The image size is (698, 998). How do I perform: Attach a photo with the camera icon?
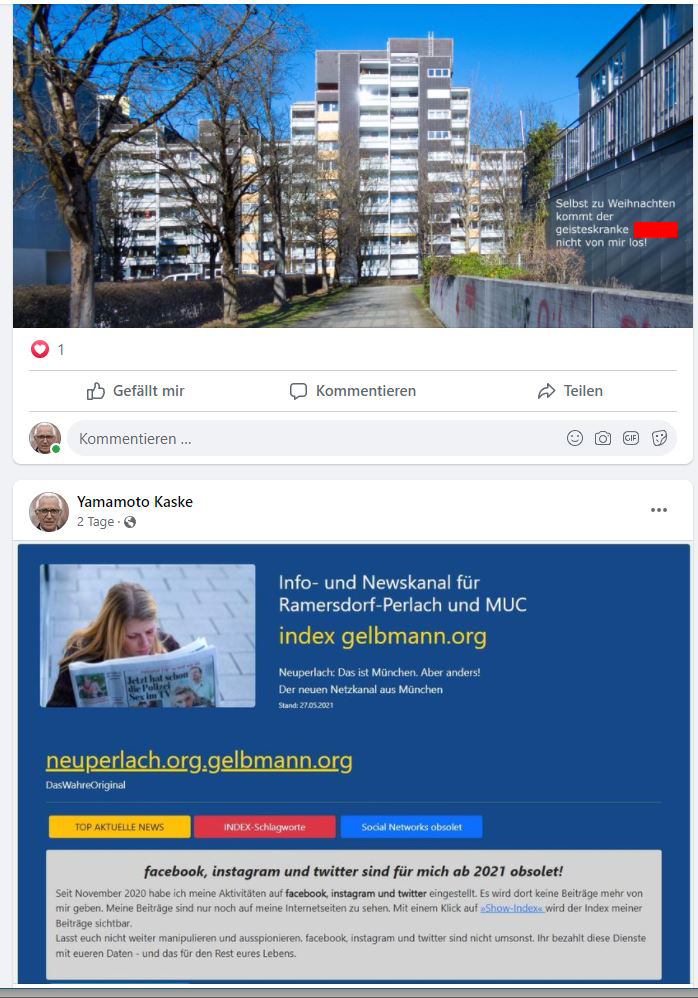(603, 438)
